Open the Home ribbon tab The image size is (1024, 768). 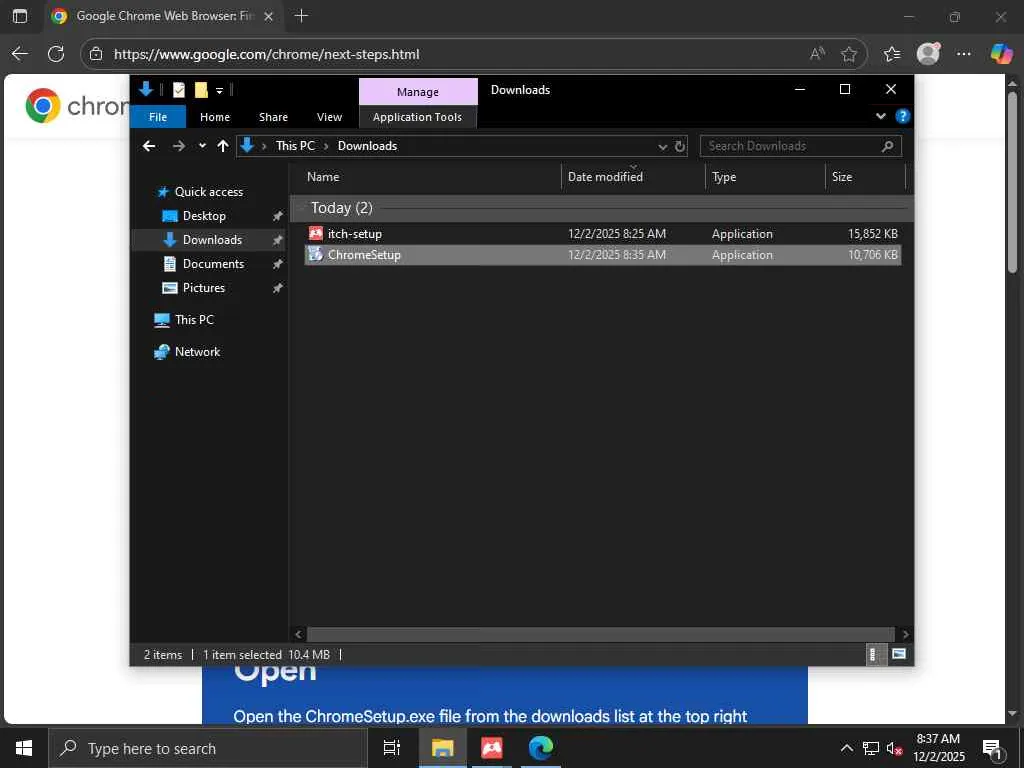click(x=215, y=117)
